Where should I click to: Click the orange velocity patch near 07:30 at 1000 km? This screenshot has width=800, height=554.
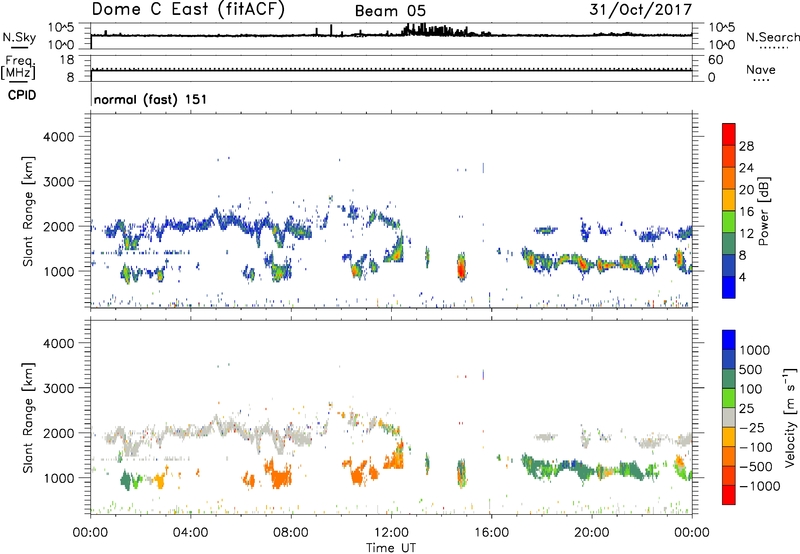tap(279, 477)
